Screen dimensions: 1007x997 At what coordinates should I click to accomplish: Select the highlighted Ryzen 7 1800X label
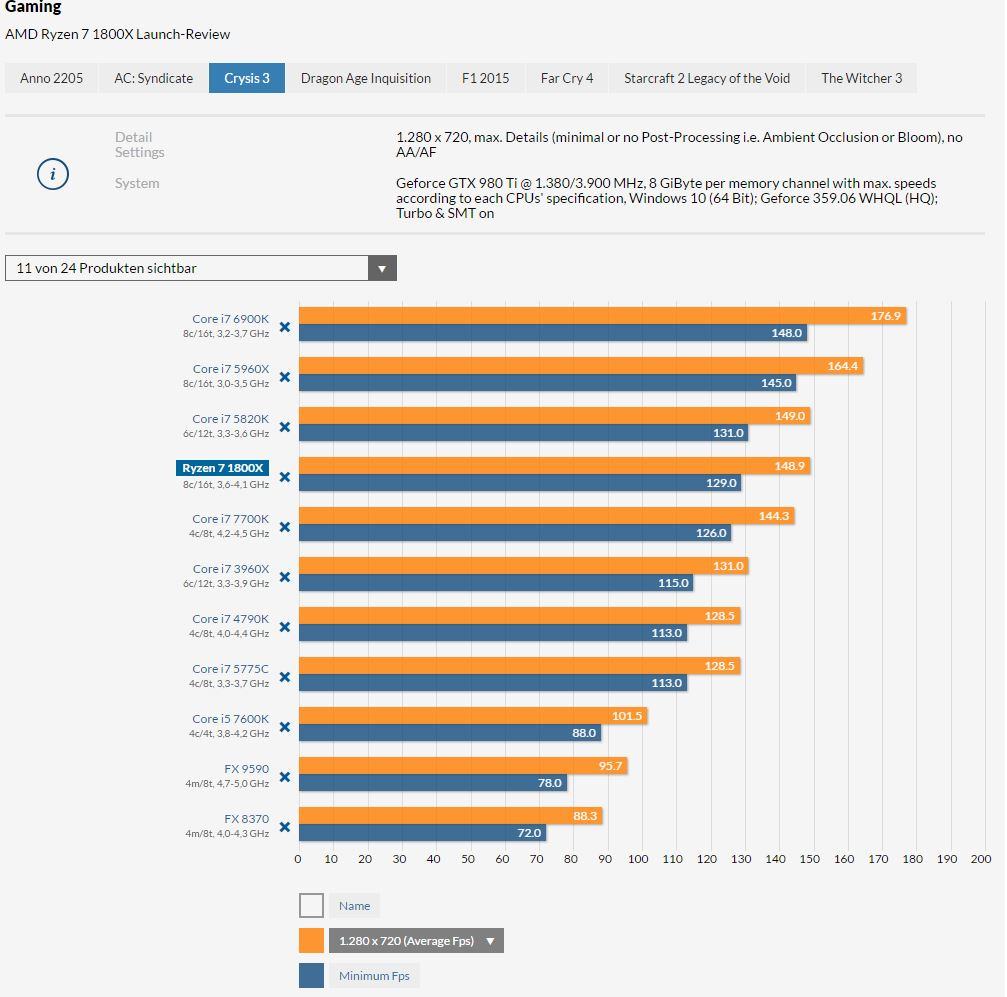222,468
